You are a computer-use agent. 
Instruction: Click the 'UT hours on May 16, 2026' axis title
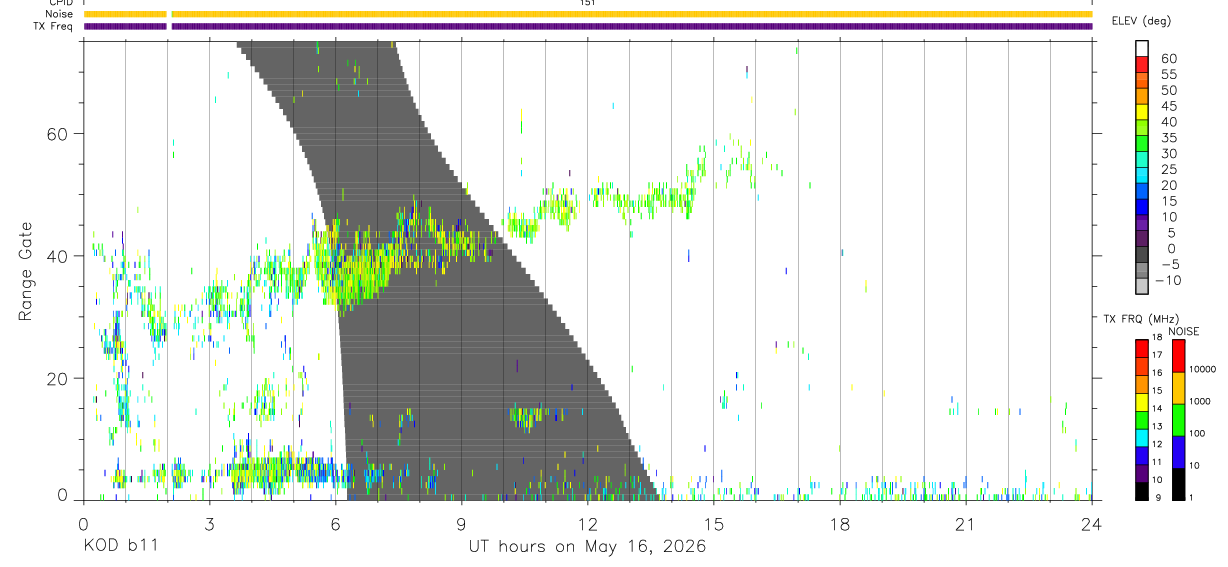point(588,547)
